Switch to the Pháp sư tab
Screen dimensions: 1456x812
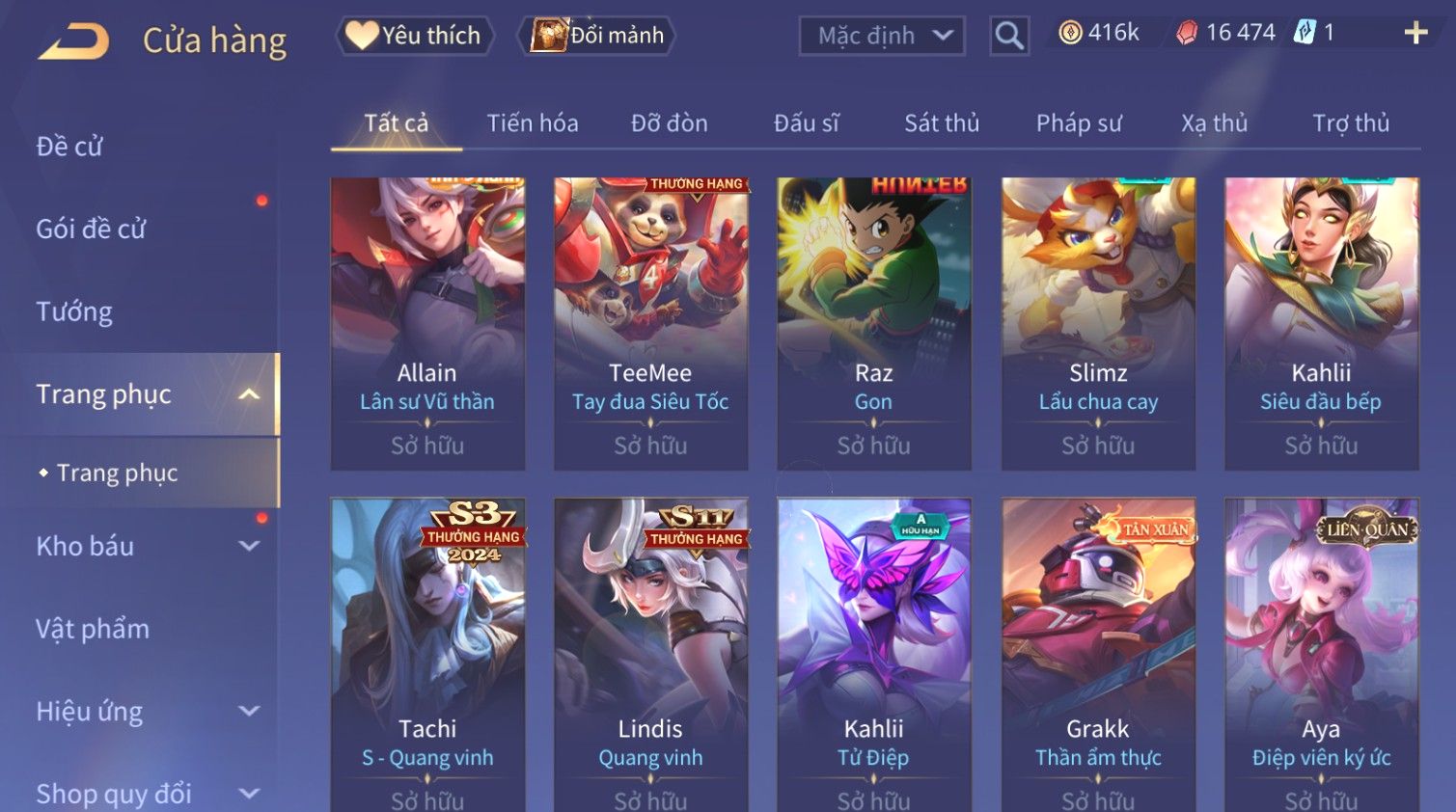click(x=1079, y=123)
